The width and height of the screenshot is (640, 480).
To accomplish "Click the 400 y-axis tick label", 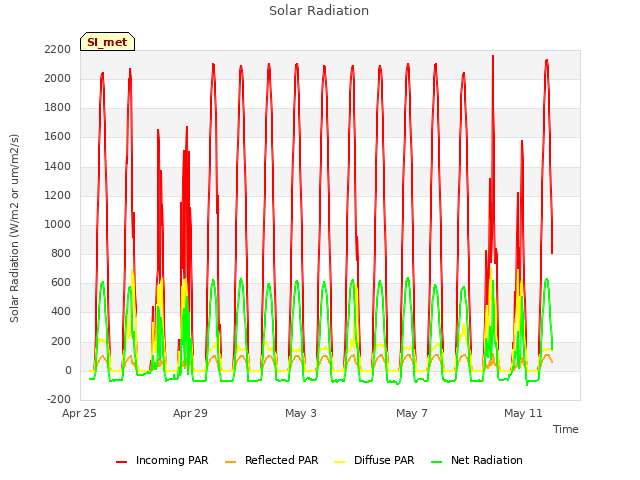I will click(61, 312).
